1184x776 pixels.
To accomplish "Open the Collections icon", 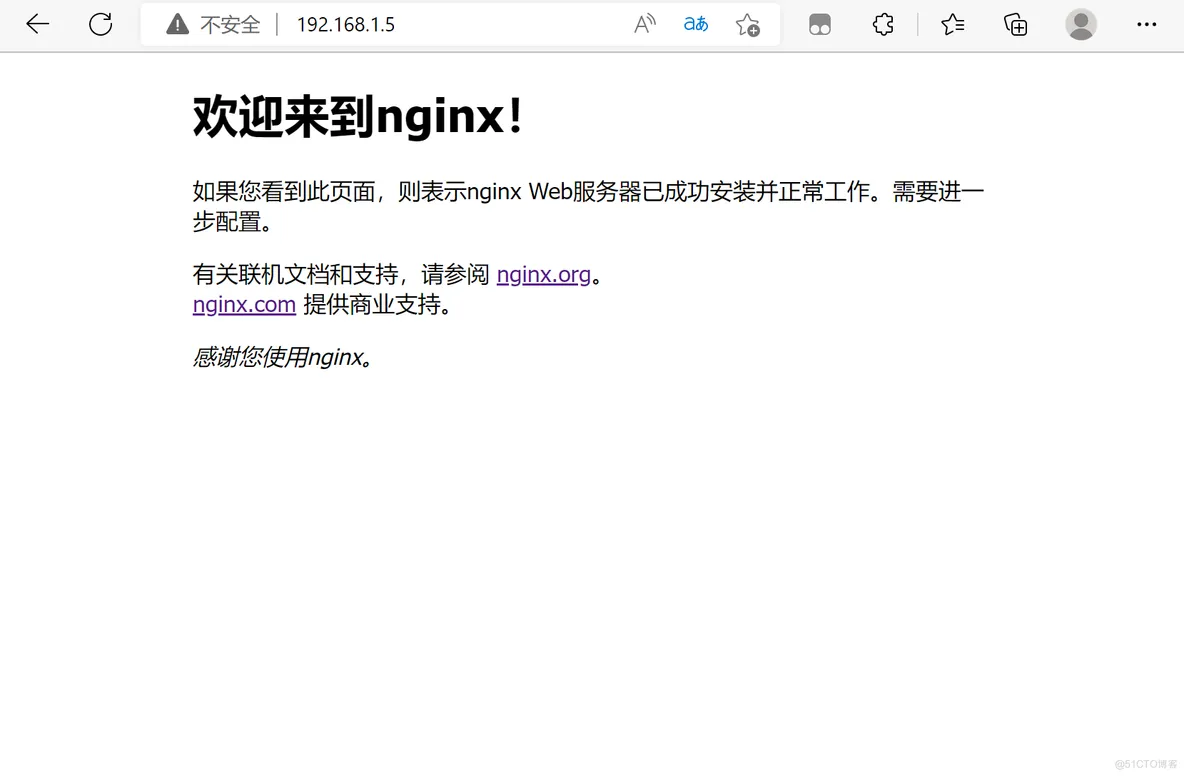I will coord(1015,24).
